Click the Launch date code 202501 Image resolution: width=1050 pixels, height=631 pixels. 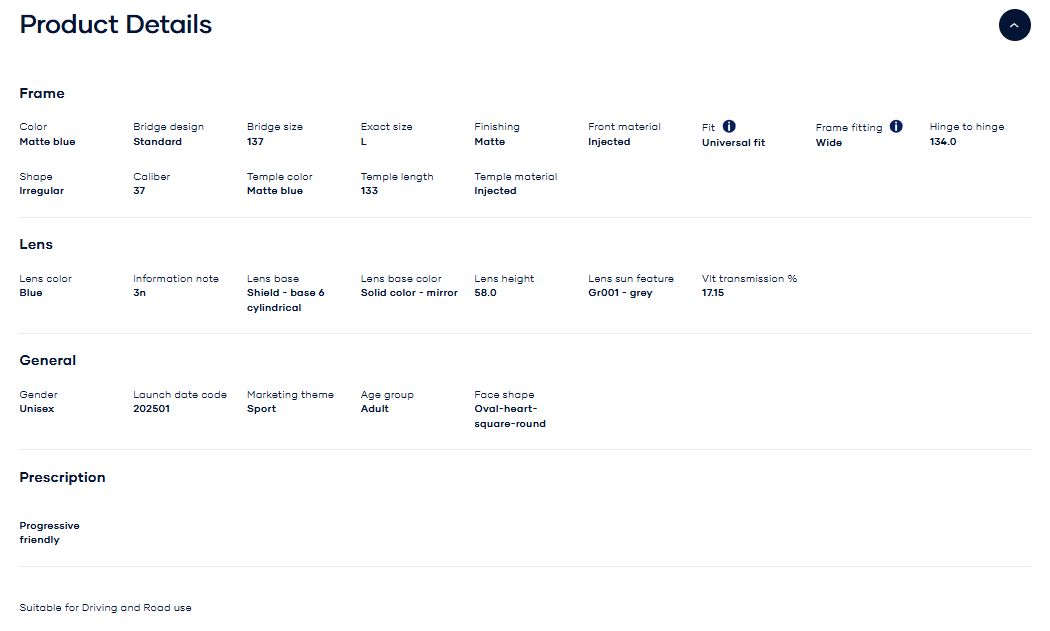pos(152,409)
